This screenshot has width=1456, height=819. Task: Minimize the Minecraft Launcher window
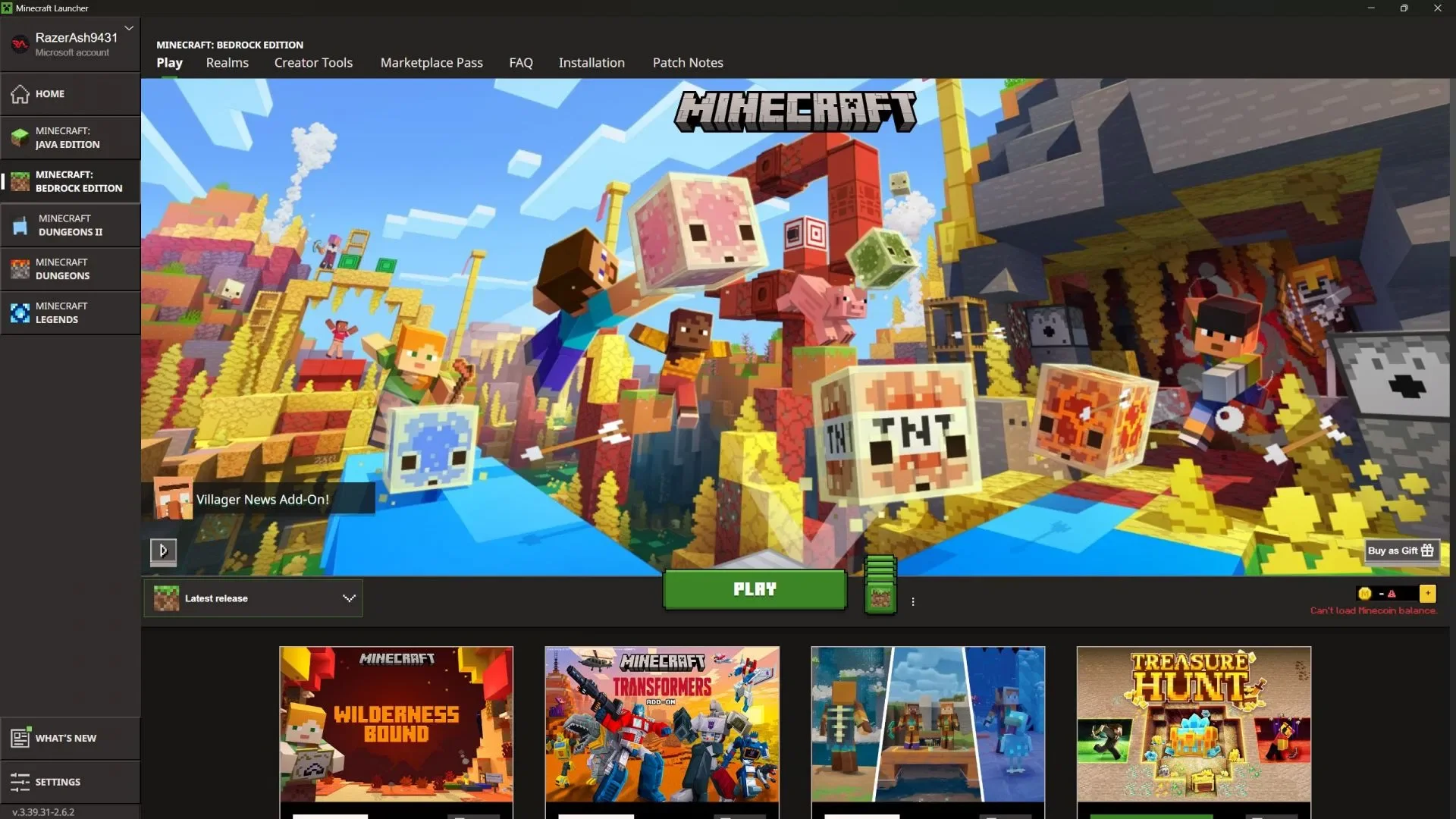(1371, 8)
